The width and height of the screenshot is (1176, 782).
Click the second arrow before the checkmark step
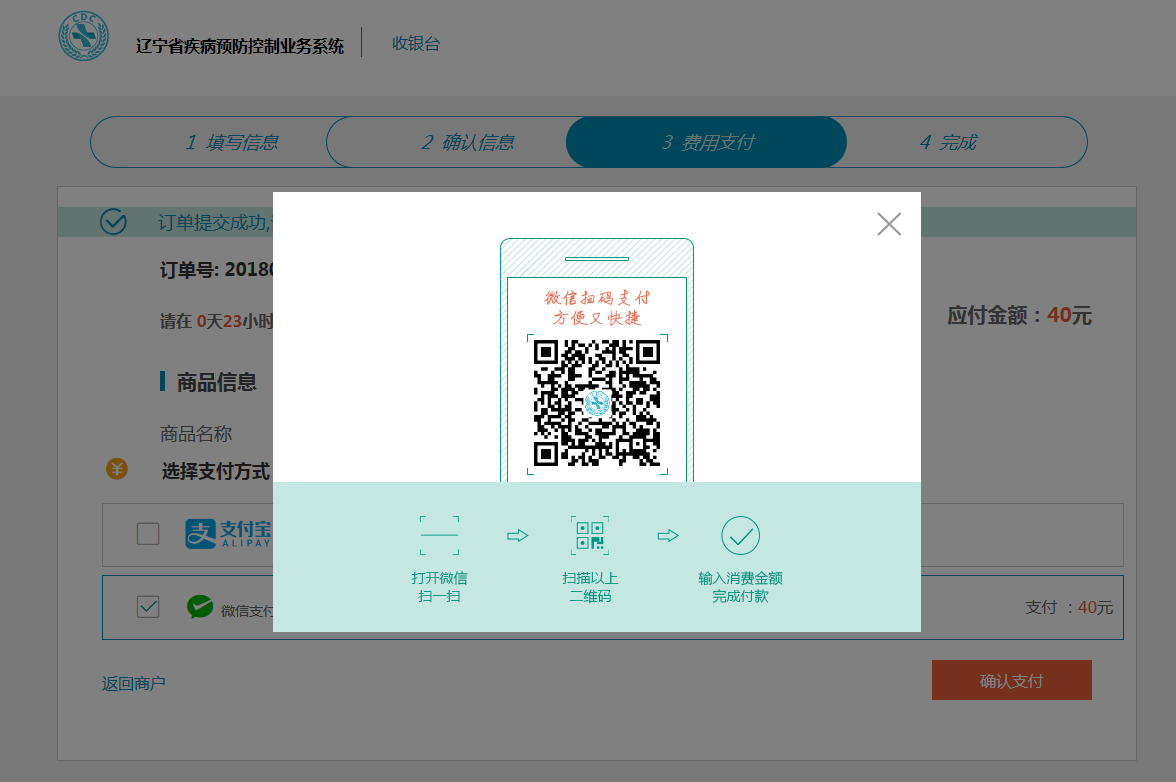click(x=667, y=536)
